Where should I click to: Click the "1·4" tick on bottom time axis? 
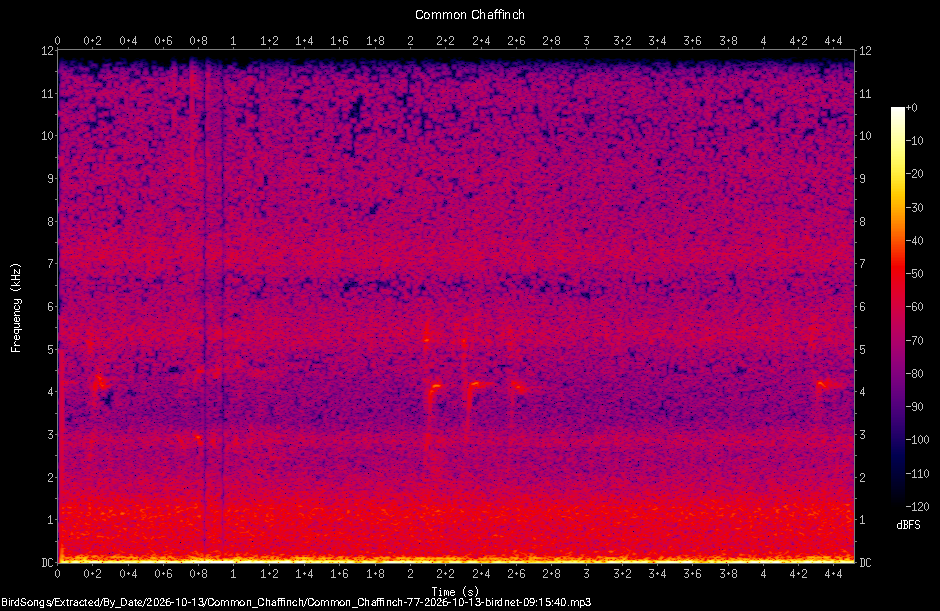pyautogui.click(x=304, y=574)
